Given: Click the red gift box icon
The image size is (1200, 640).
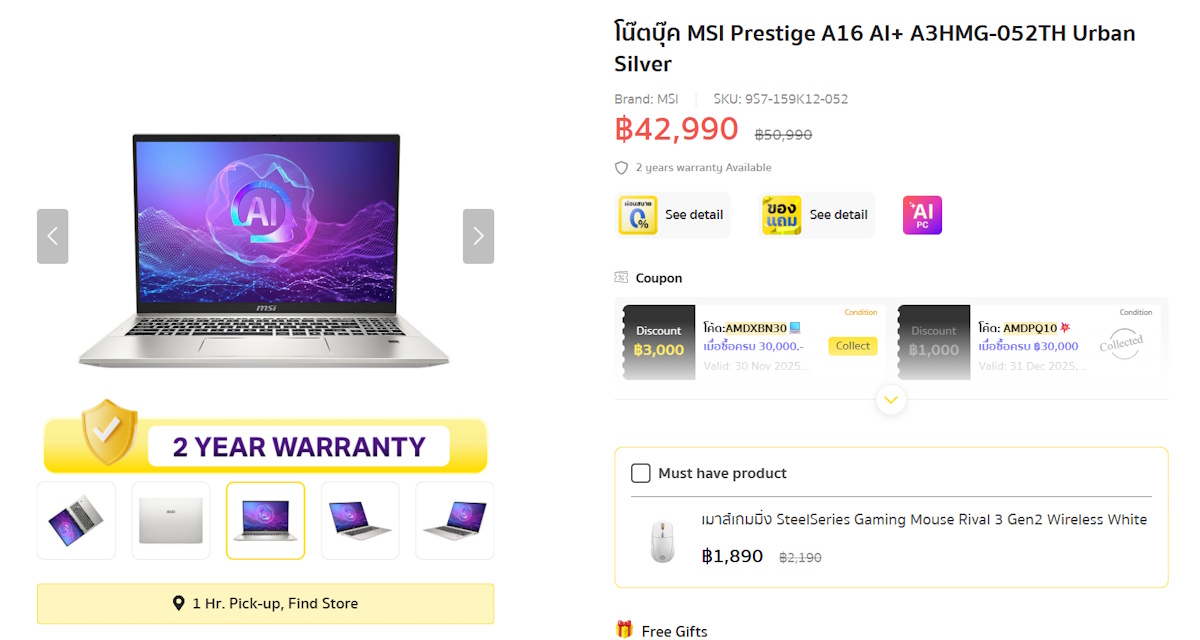Looking at the screenshot, I should click(x=624, y=630).
